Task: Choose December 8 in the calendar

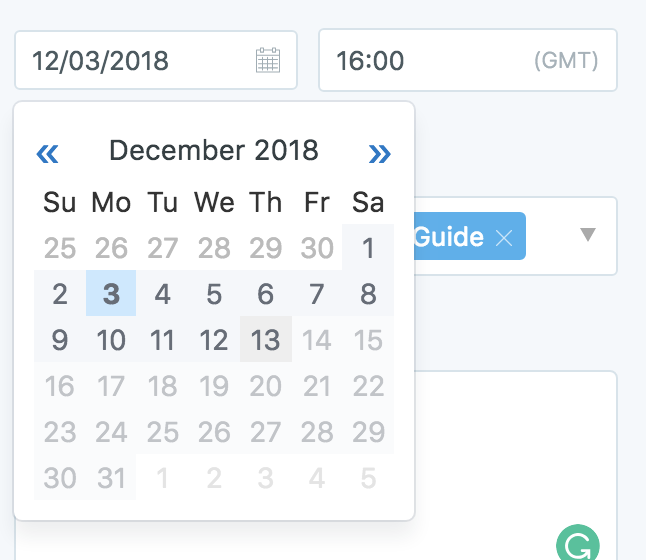Action: click(368, 294)
